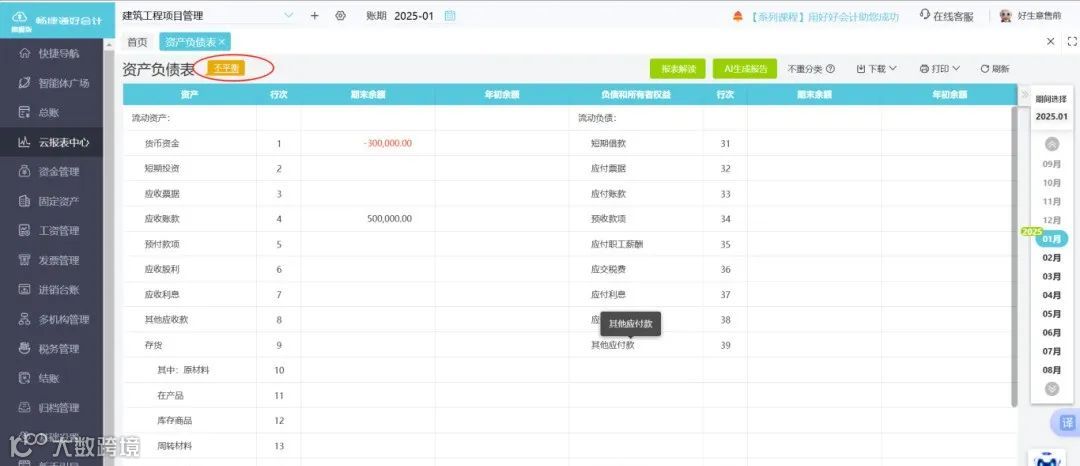Switch to the 首页 tab
The width and height of the screenshot is (1080, 466).
point(137,42)
